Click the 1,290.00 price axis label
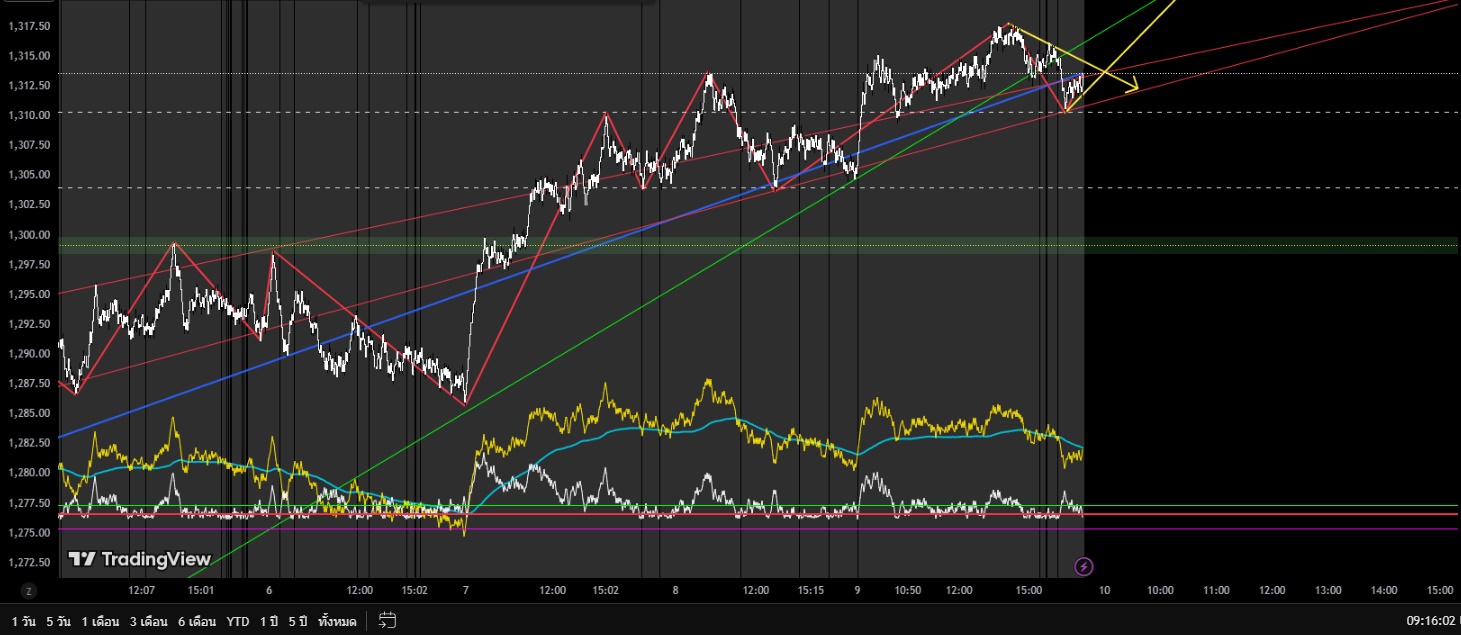The image size is (1461, 635). point(29,354)
